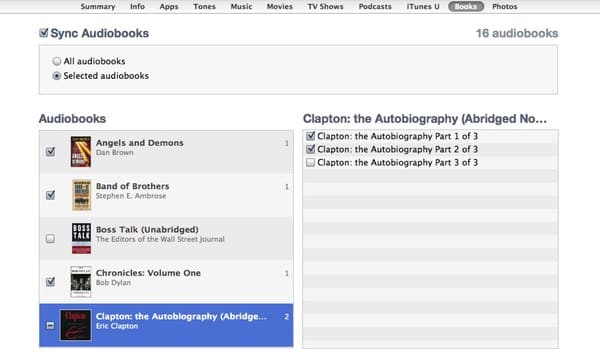
Task: Toggle the Sync Audiobooks checkbox
Action: tap(44, 33)
